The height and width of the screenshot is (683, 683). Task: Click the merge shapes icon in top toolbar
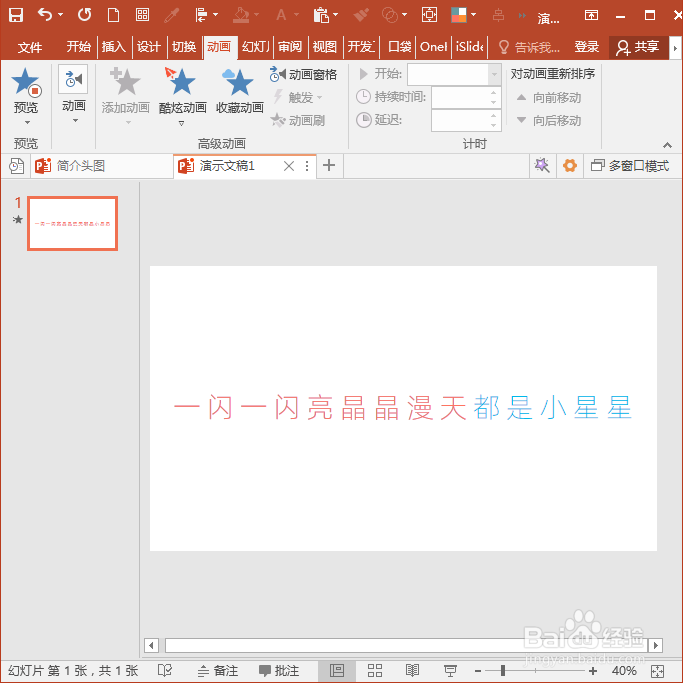pos(389,15)
